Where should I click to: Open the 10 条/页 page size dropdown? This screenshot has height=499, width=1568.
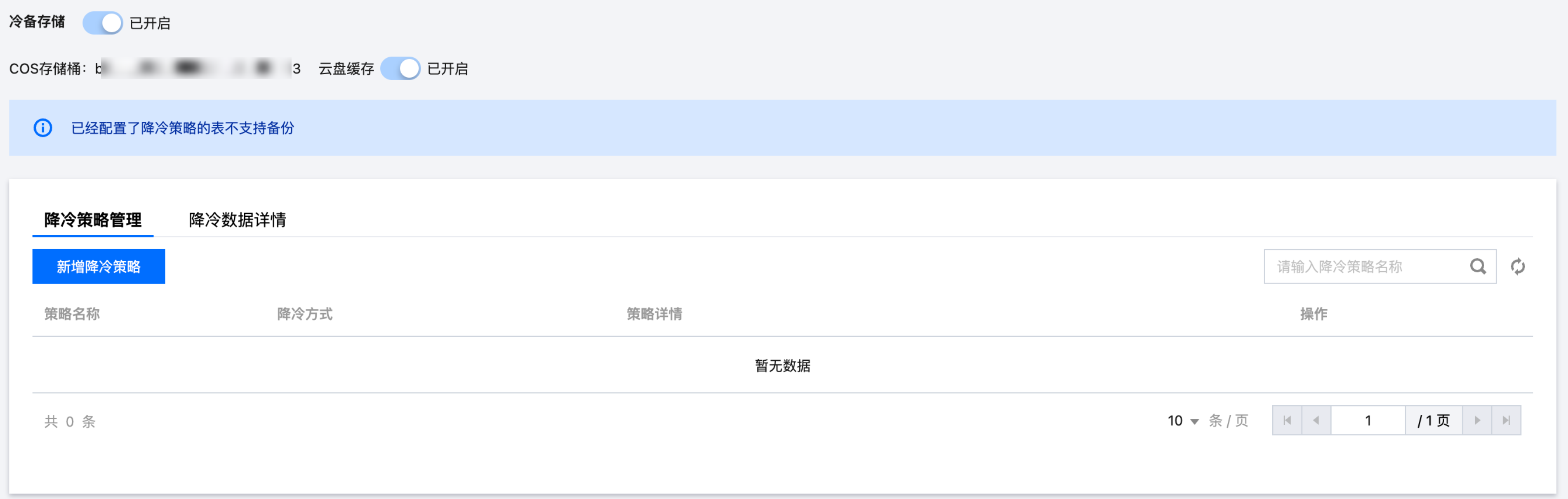(1183, 421)
